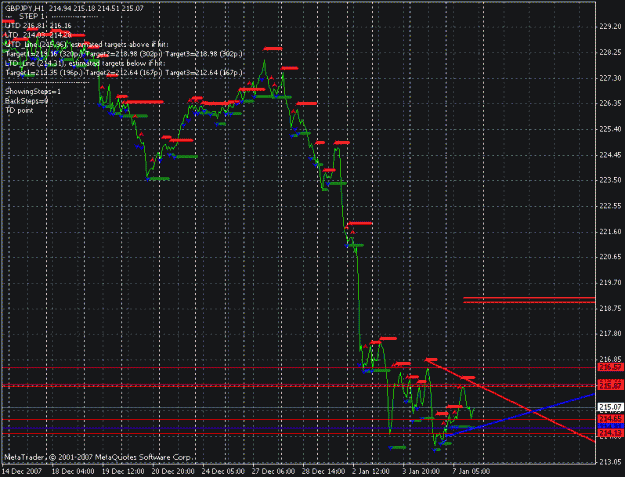
Task: Click the 221.60 price axis label
Action: coord(610,232)
